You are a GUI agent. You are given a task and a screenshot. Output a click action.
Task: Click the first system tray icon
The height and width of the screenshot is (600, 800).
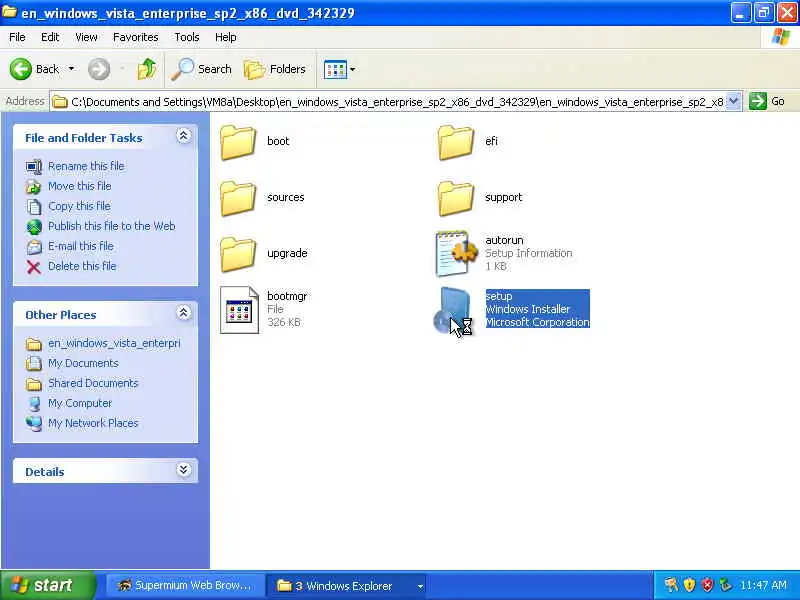(671, 585)
